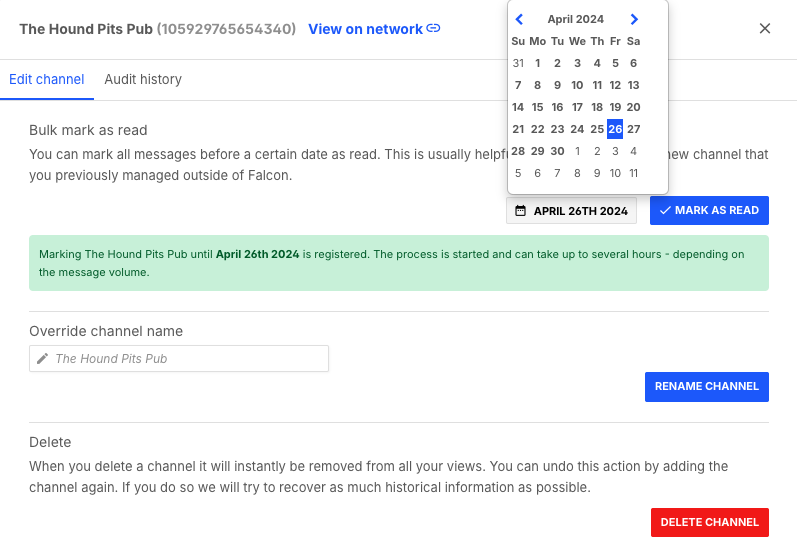Image resolution: width=797 pixels, height=555 pixels.
Task: Select April 26 highlighted in calendar
Action: [x=615, y=129]
